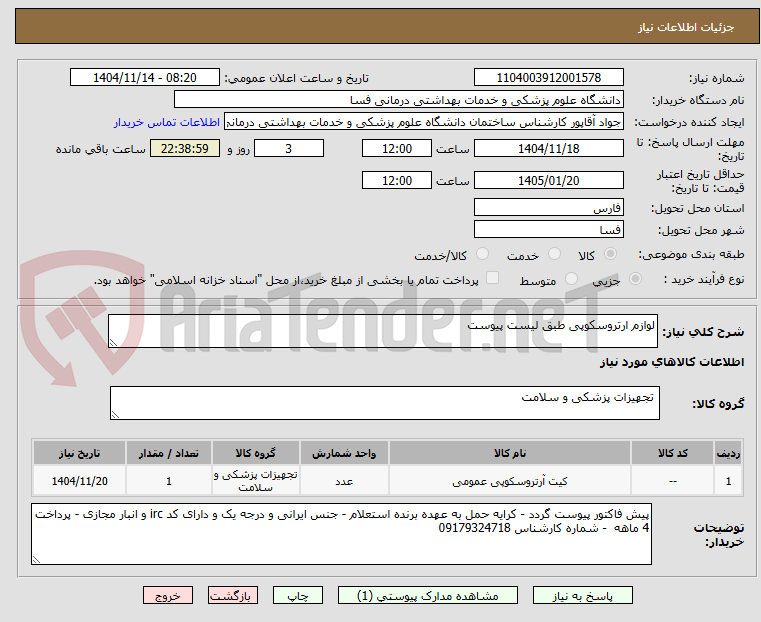Click the need number field 1104003912001578
761x622 pixels.
coord(548,78)
